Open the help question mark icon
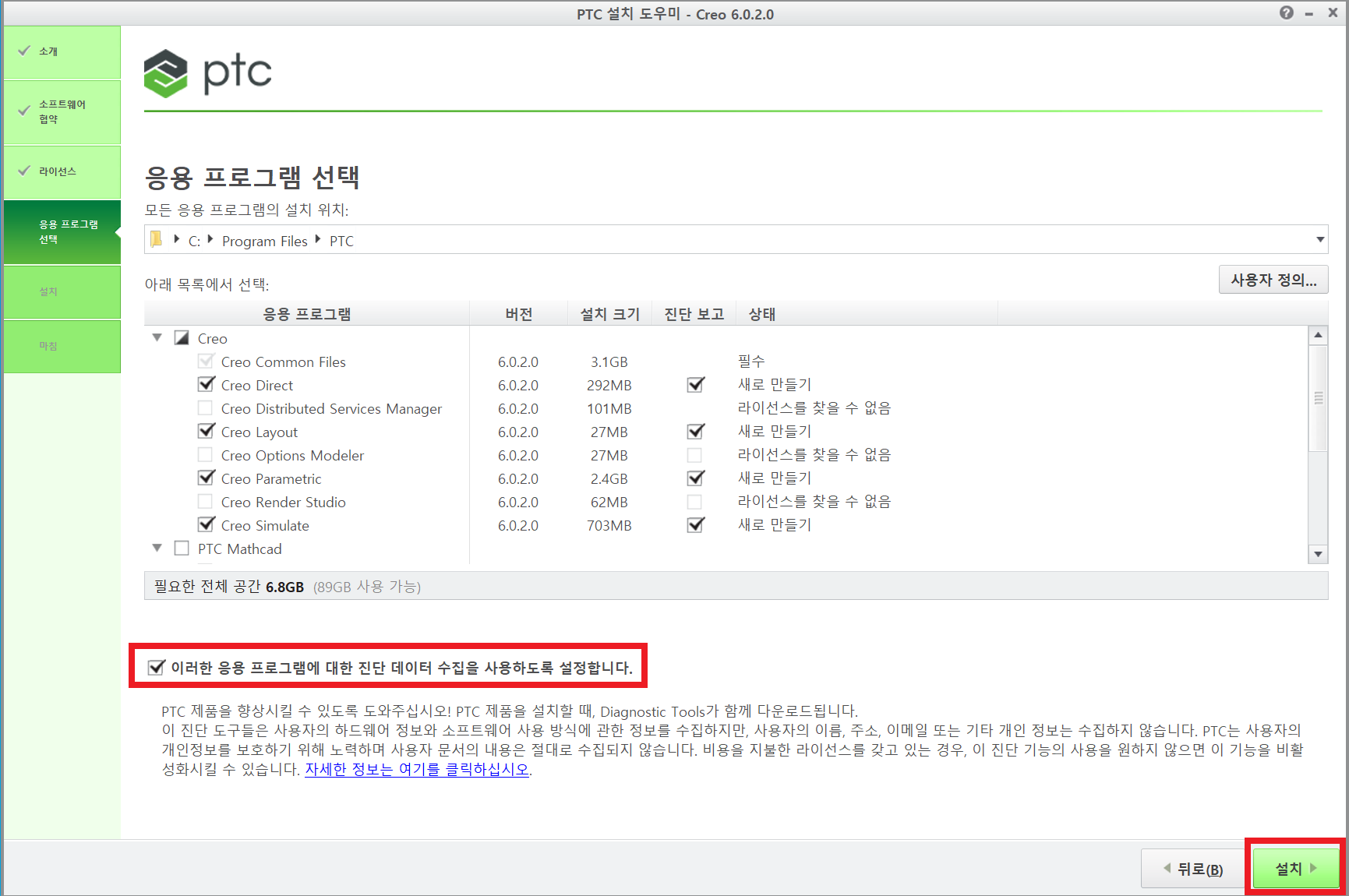The image size is (1349, 896). coord(1286,12)
